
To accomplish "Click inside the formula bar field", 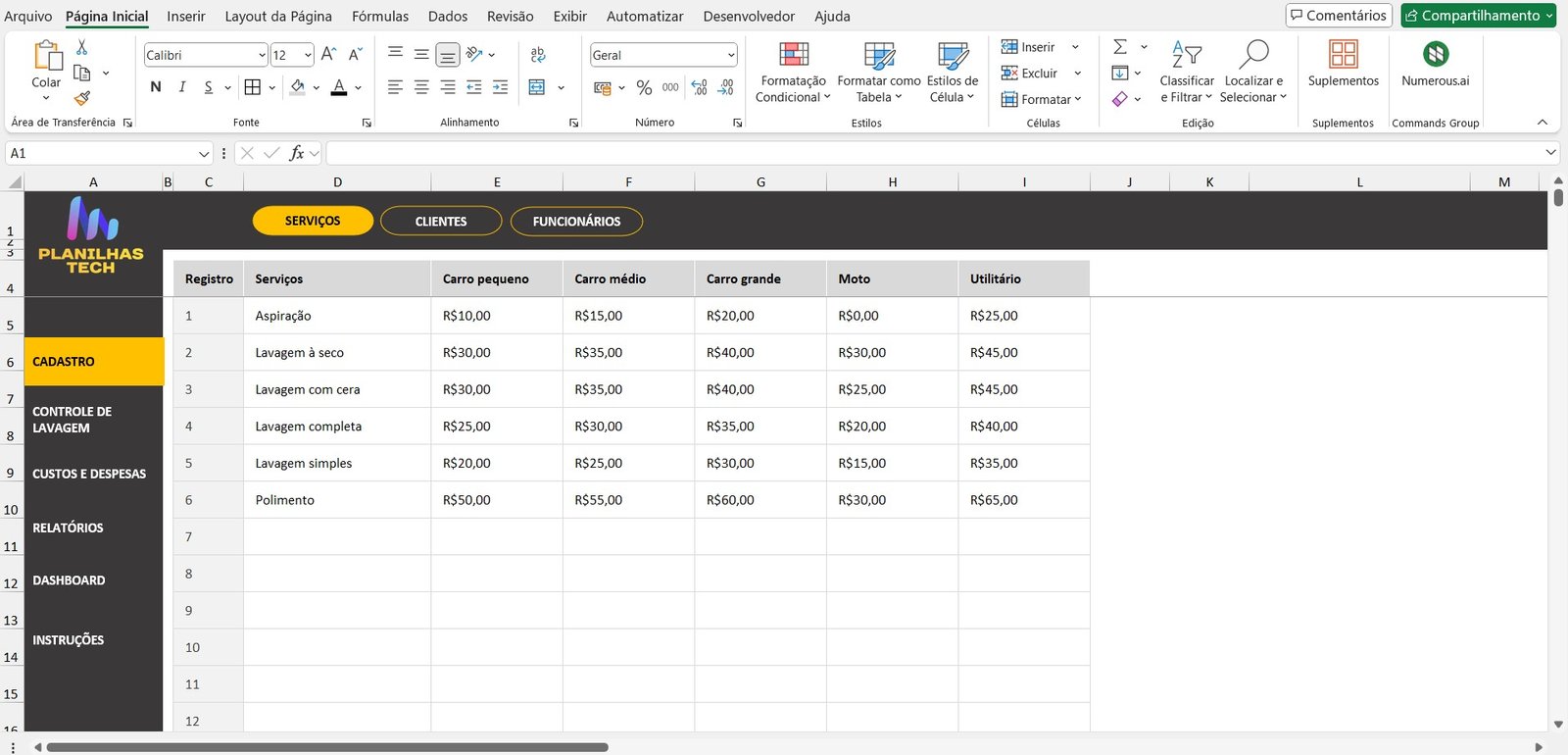I will (934, 153).
